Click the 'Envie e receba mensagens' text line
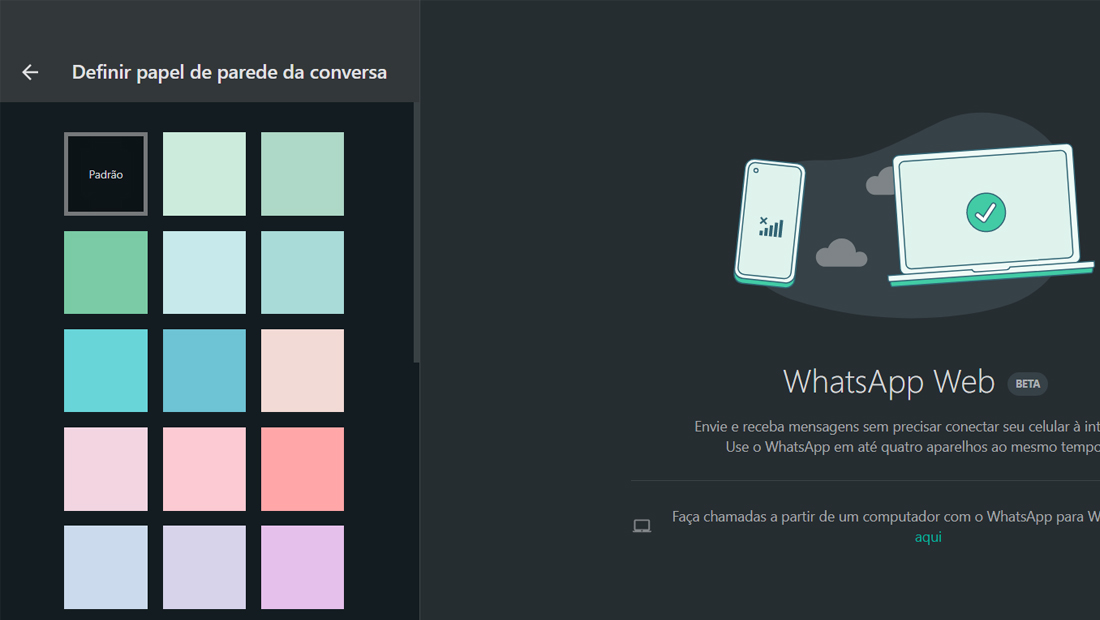 pyautogui.click(x=897, y=426)
